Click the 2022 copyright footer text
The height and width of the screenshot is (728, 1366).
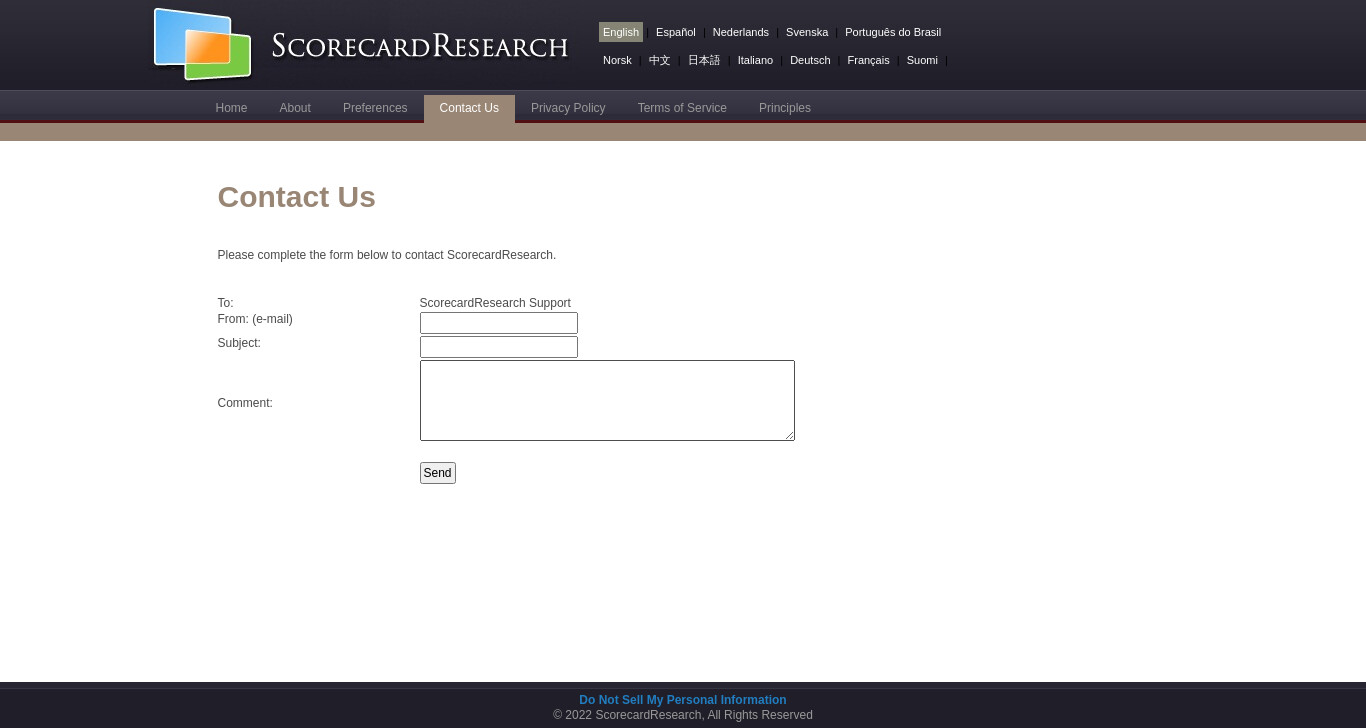coord(683,715)
